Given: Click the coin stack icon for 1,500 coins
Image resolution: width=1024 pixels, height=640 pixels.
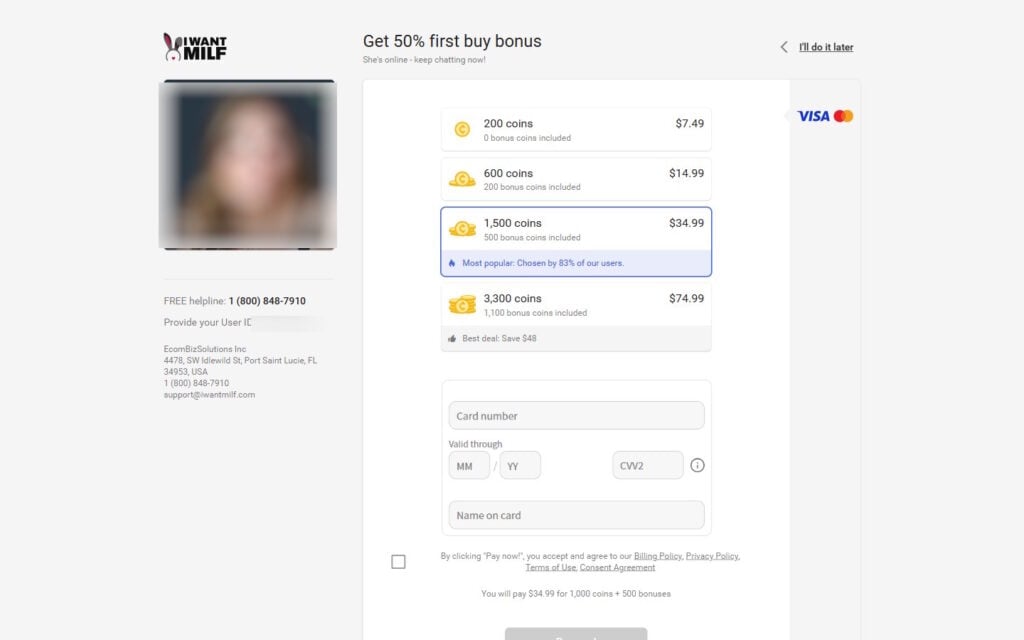Looking at the screenshot, I should tap(462, 229).
